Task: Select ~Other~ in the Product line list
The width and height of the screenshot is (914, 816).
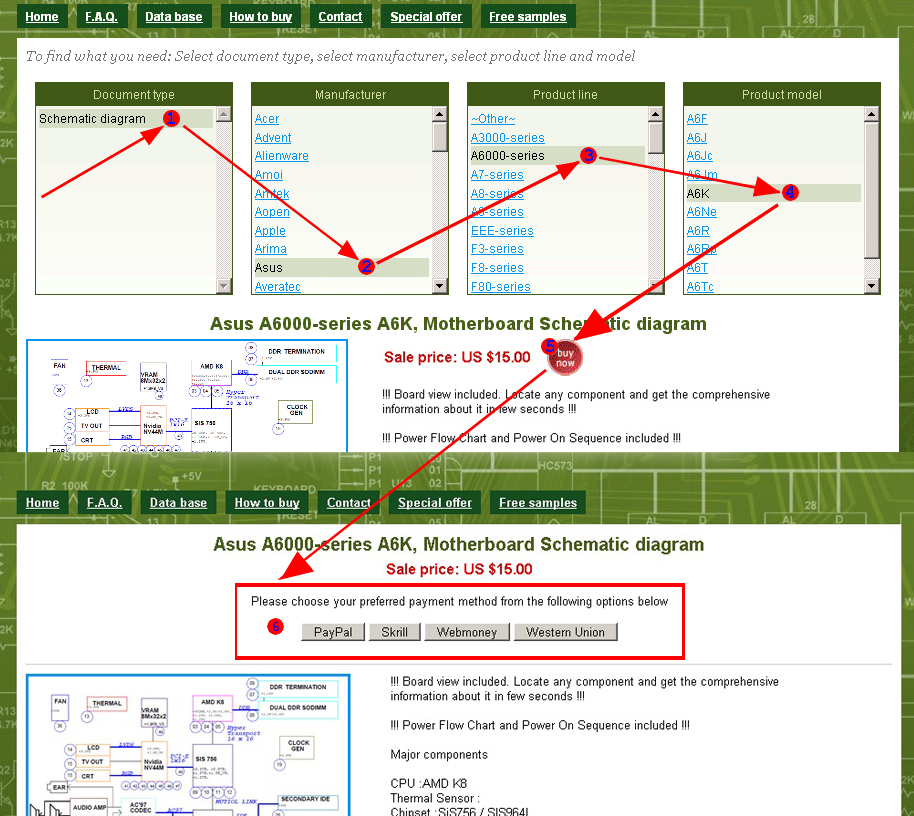Action: tap(493, 119)
